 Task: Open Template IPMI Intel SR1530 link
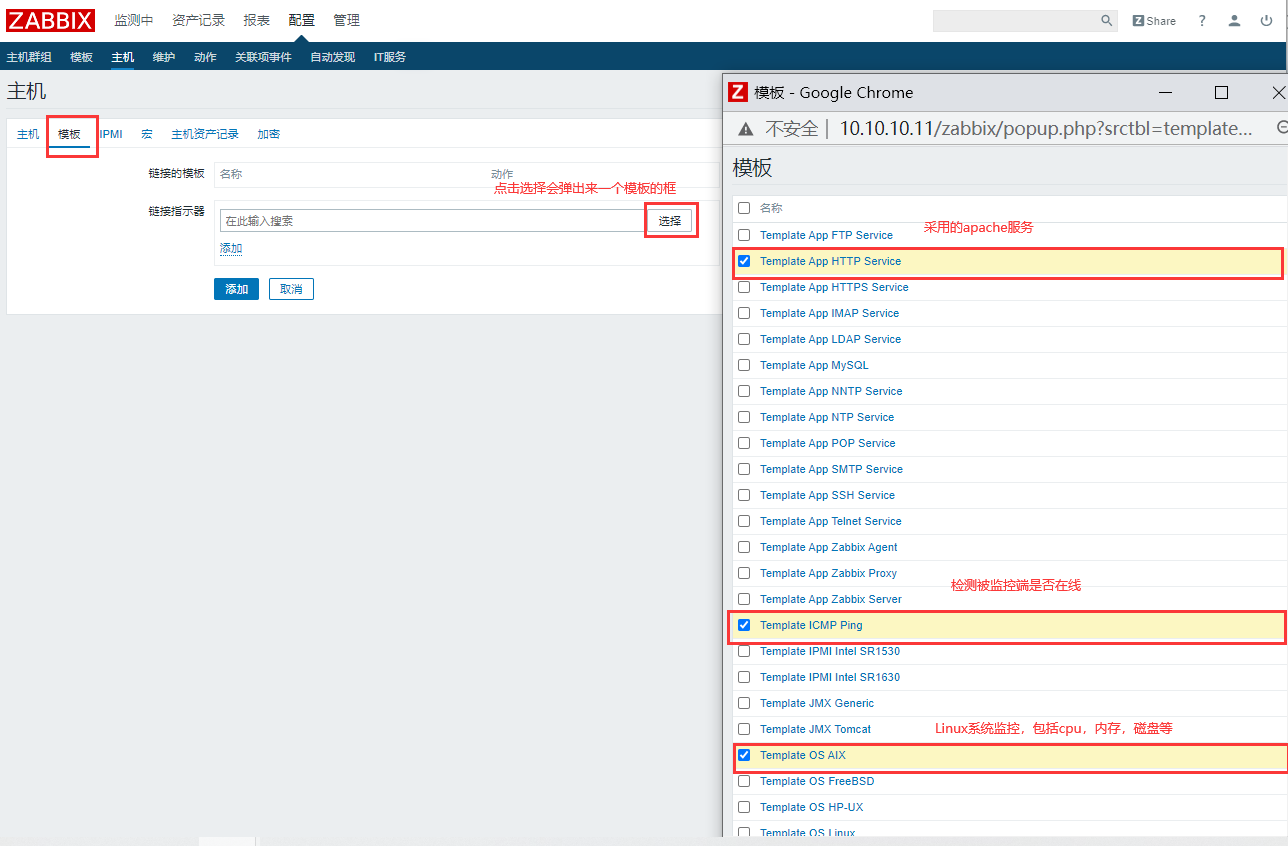click(830, 651)
